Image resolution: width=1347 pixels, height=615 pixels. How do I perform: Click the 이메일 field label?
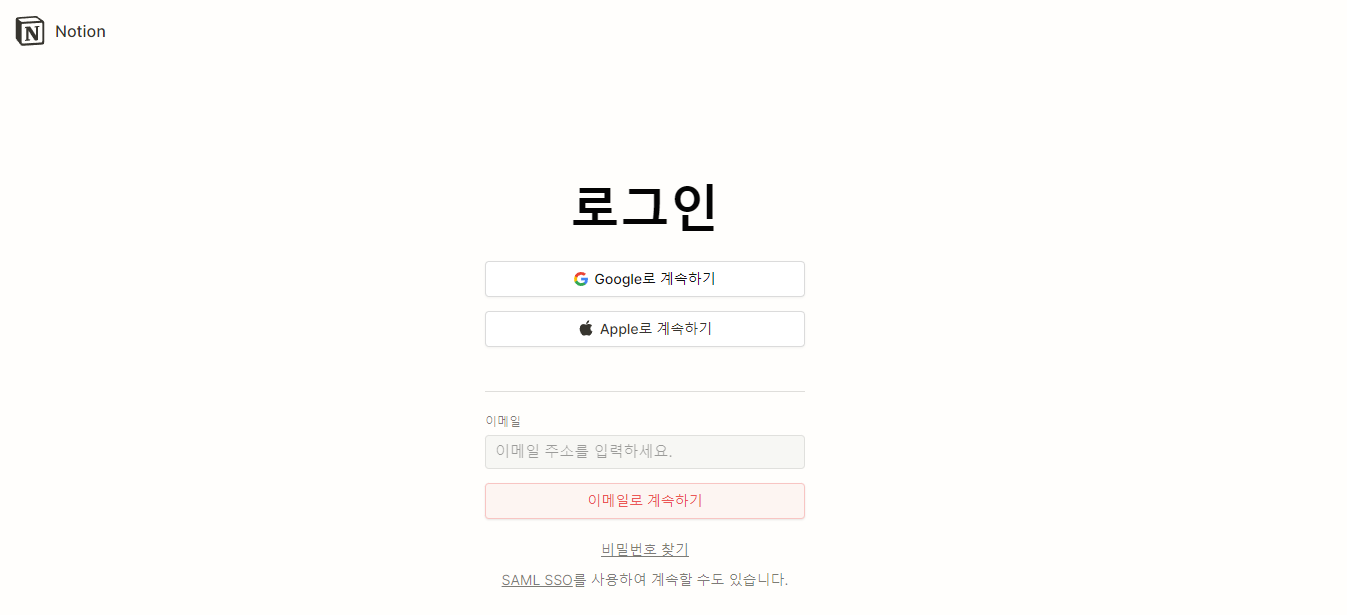pyautogui.click(x=503, y=421)
